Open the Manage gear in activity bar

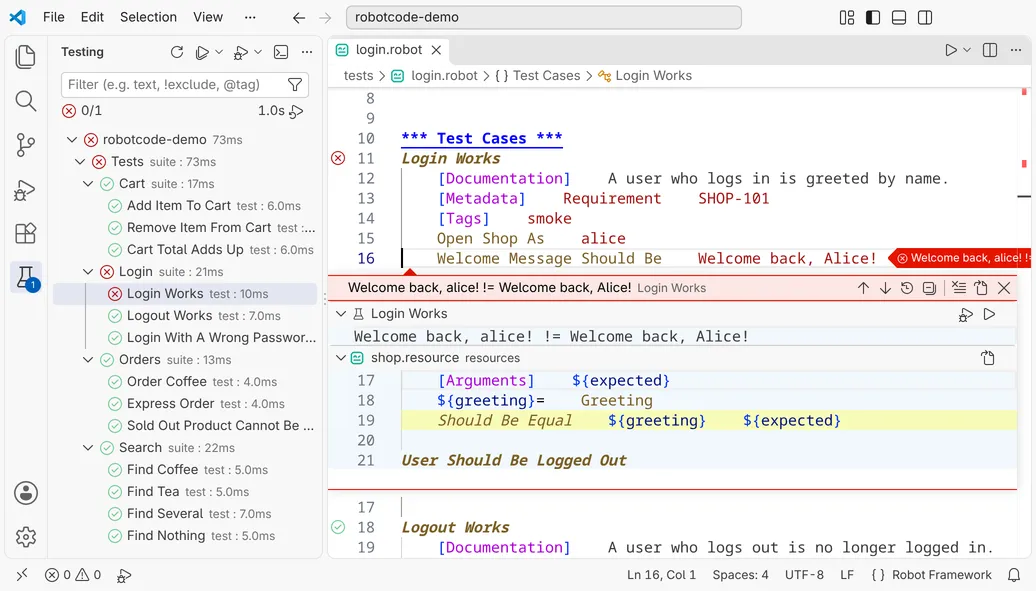(26, 537)
